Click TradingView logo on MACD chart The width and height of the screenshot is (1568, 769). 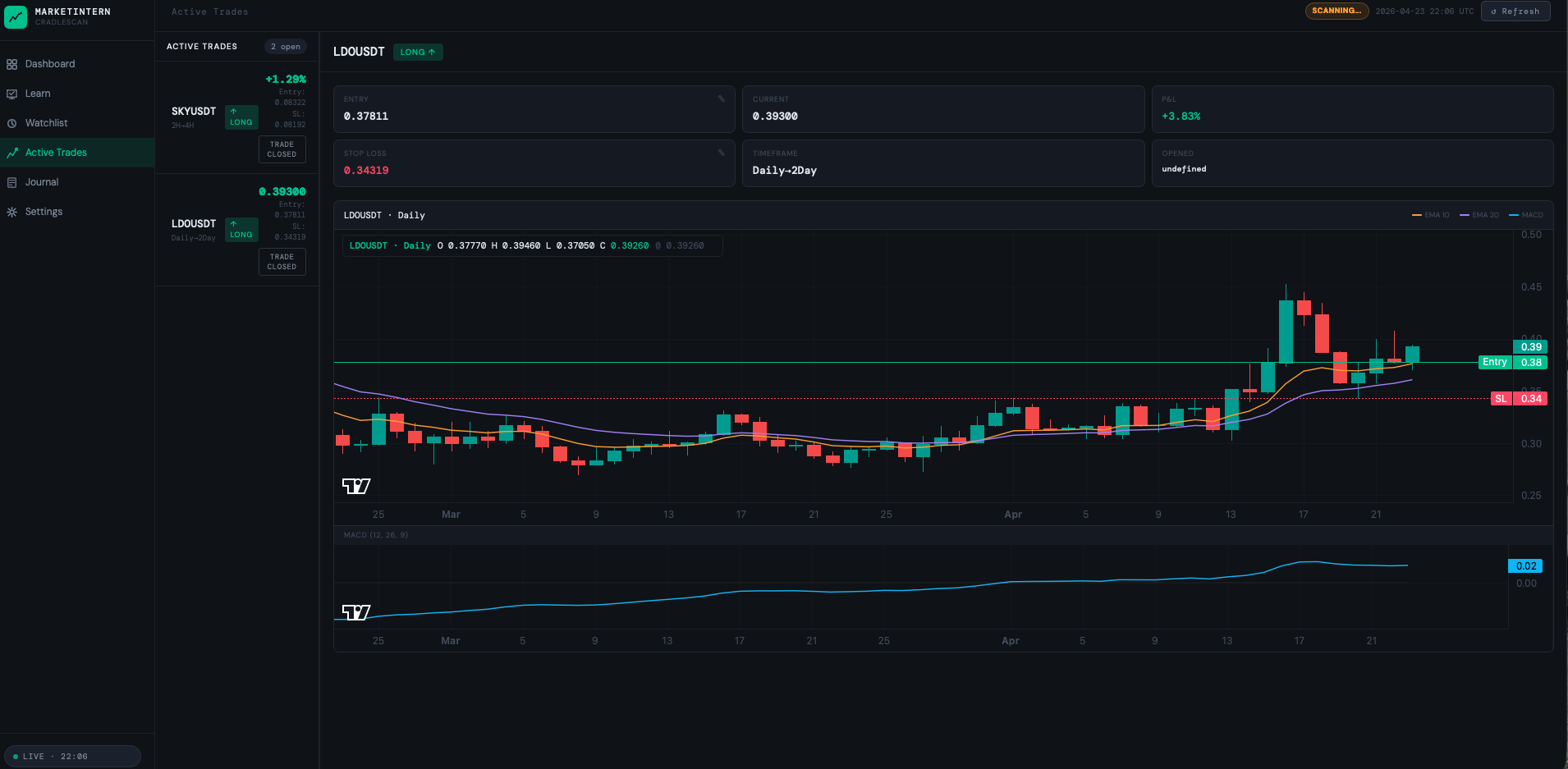pos(356,612)
